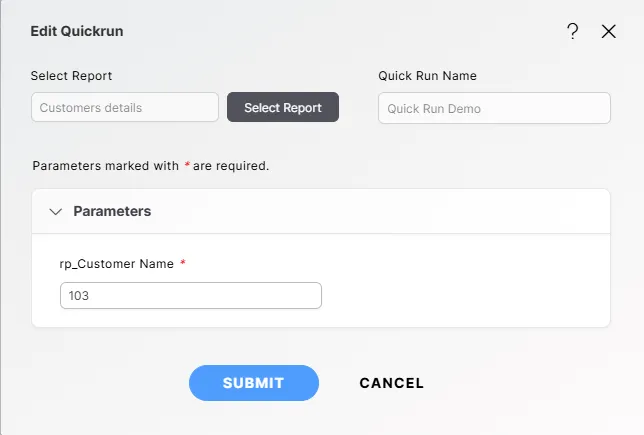Screen dimensions: 644x435
Task: Click the Select Report button
Action: point(283,108)
